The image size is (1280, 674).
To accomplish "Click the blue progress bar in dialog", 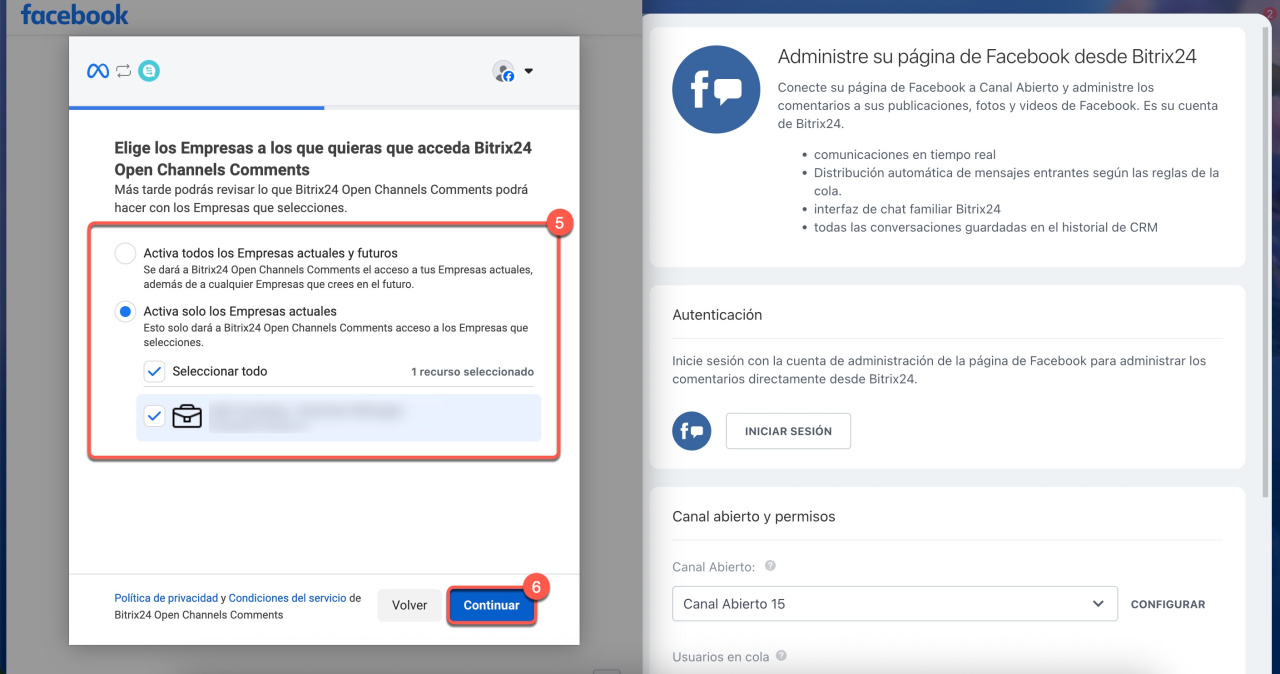I will (x=197, y=107).
